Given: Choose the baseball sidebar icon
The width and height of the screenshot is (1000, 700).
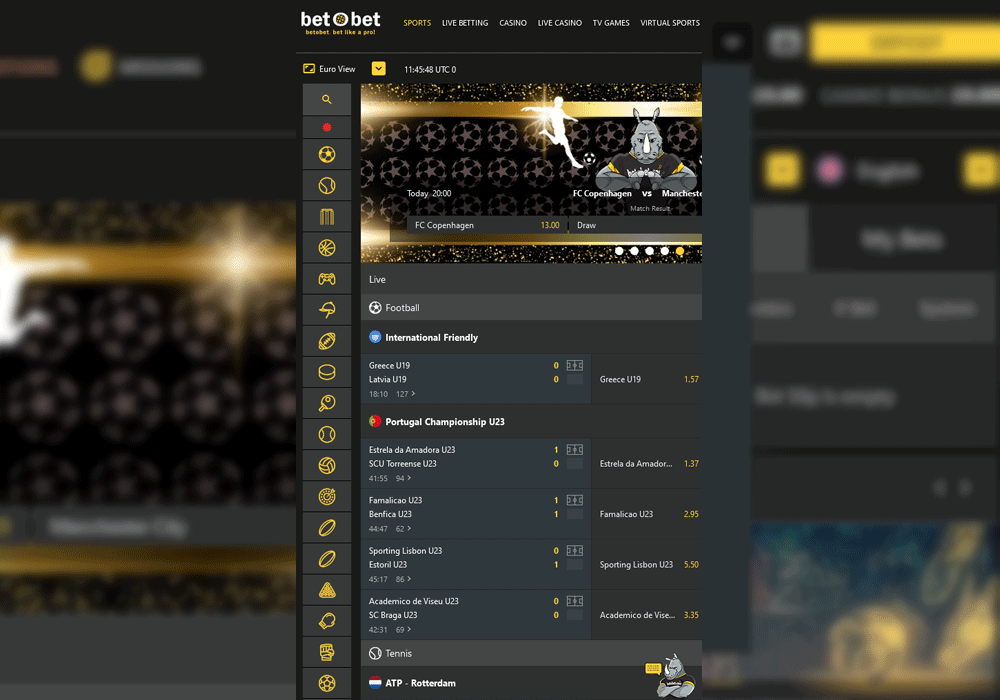Looking at the screenshot, I should tap(327, 434).
